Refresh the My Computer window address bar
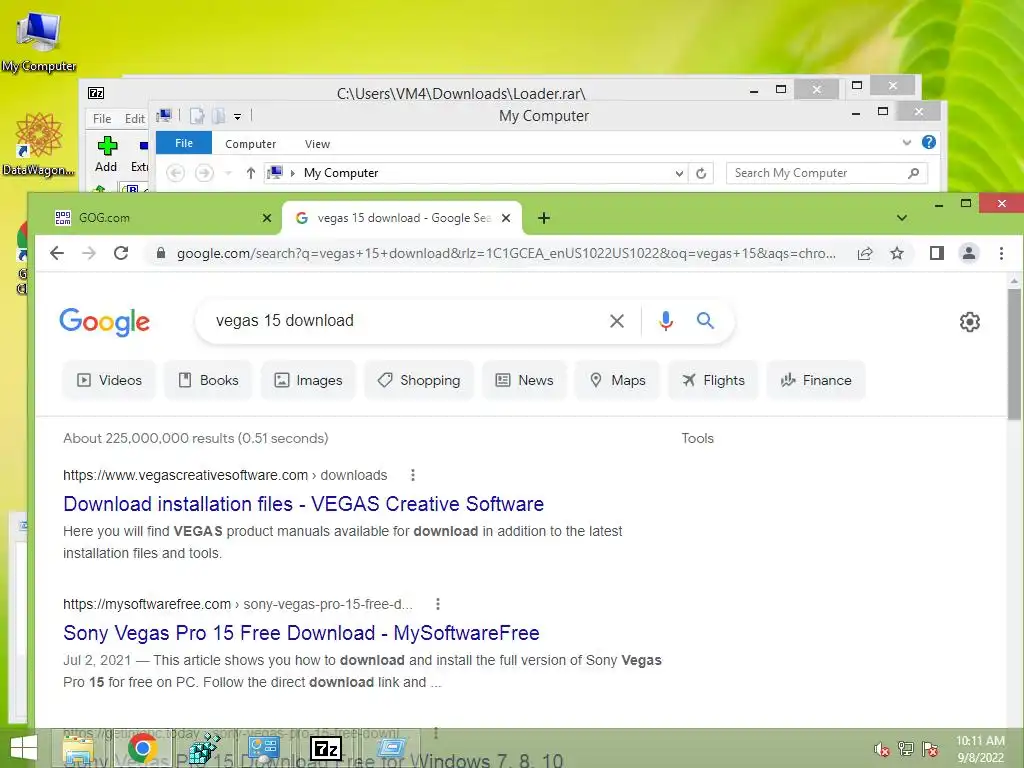 (x=701, y=173)
